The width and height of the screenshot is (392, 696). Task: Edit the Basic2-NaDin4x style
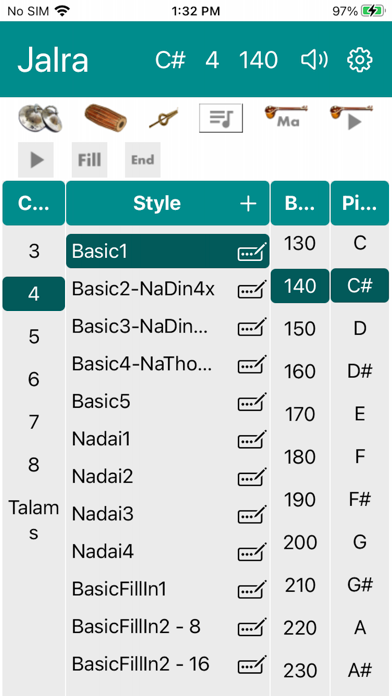[253, 289]
